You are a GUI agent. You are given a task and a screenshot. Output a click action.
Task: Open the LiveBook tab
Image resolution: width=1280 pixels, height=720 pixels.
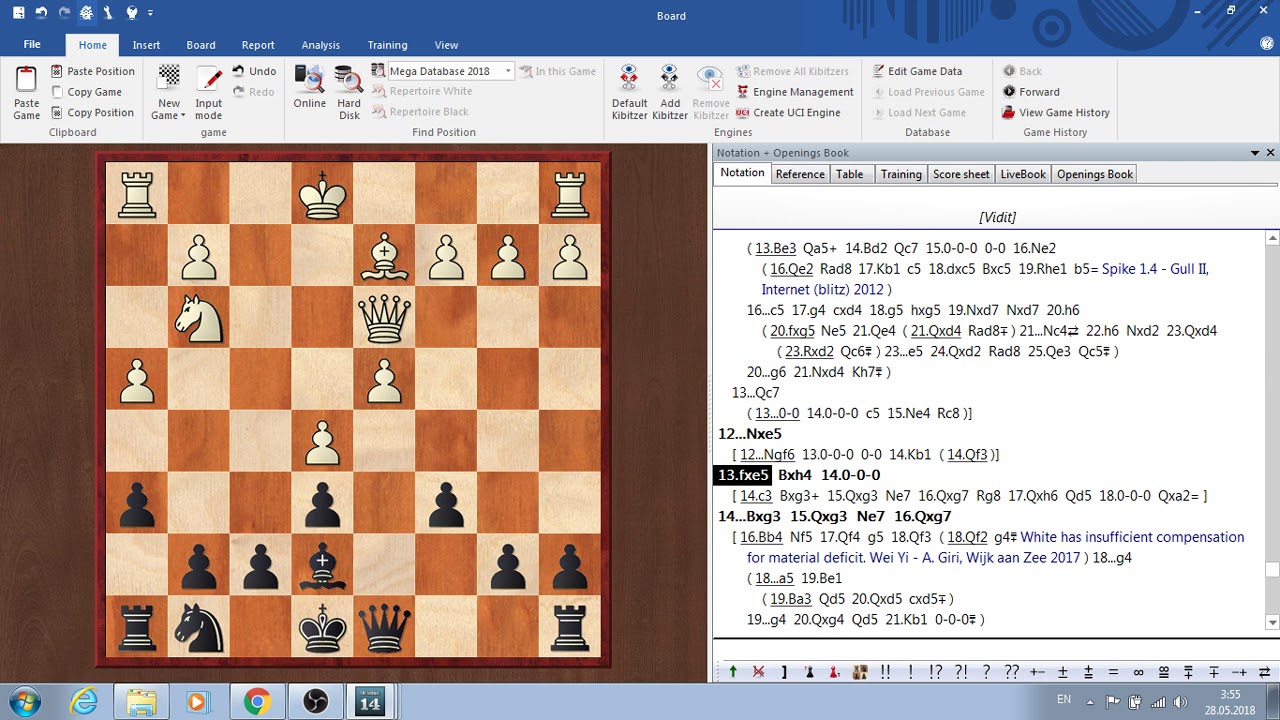point(1023,174)
